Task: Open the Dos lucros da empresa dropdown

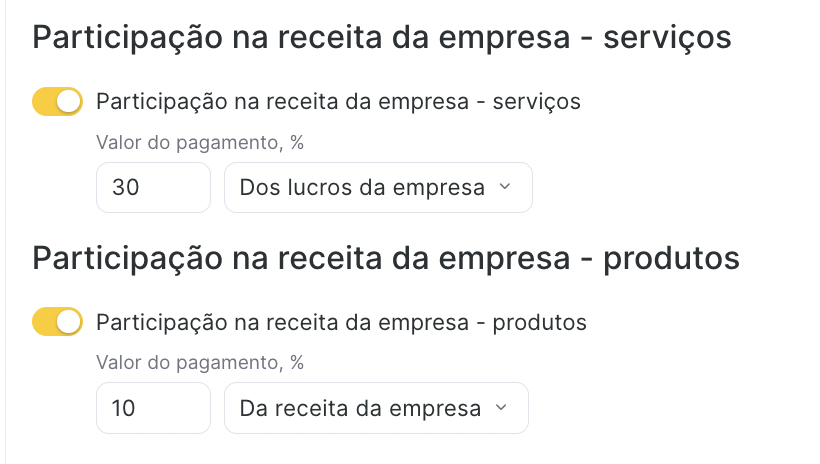Action: tap(379, 187)
